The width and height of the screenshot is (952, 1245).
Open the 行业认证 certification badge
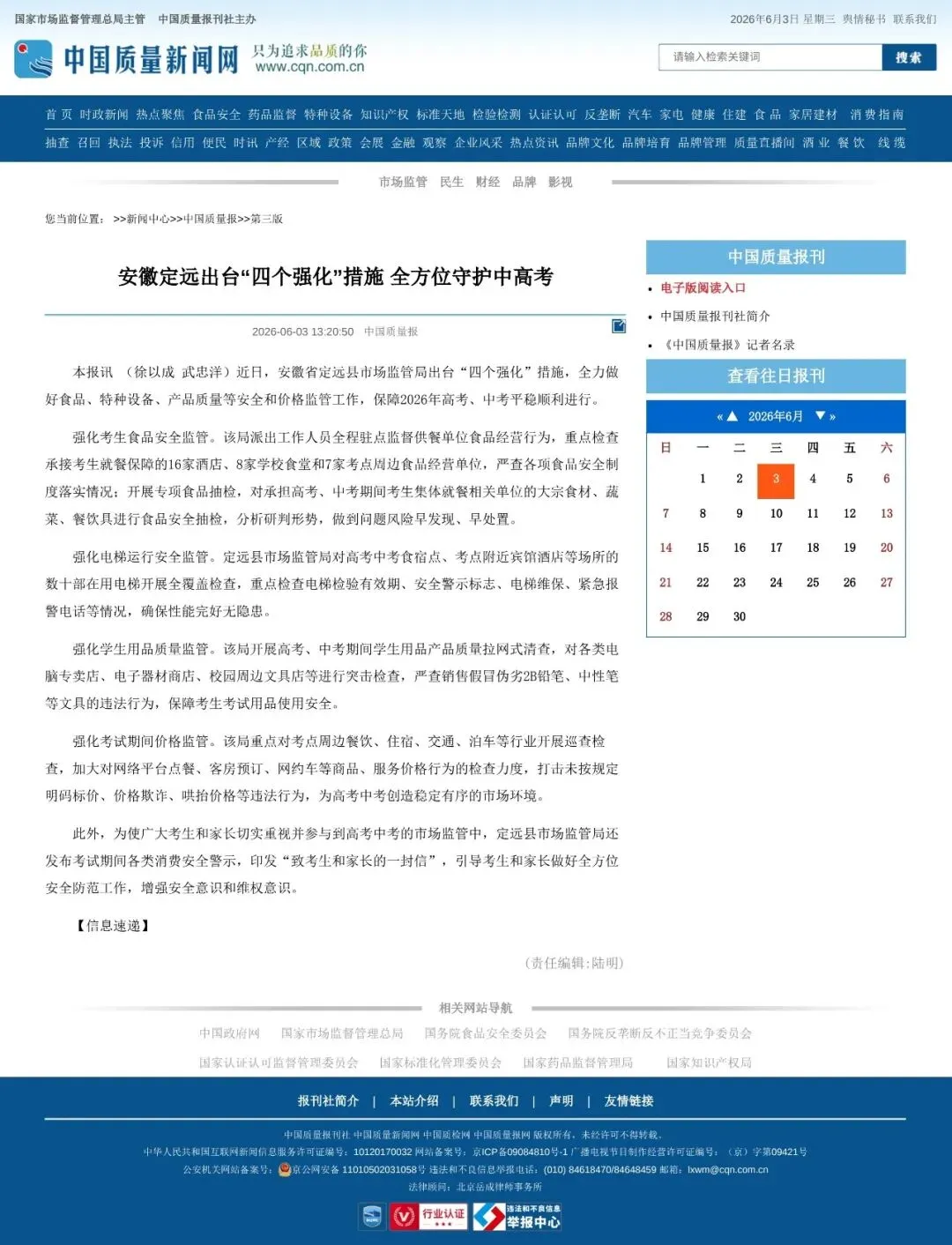tap(428, 1217)
